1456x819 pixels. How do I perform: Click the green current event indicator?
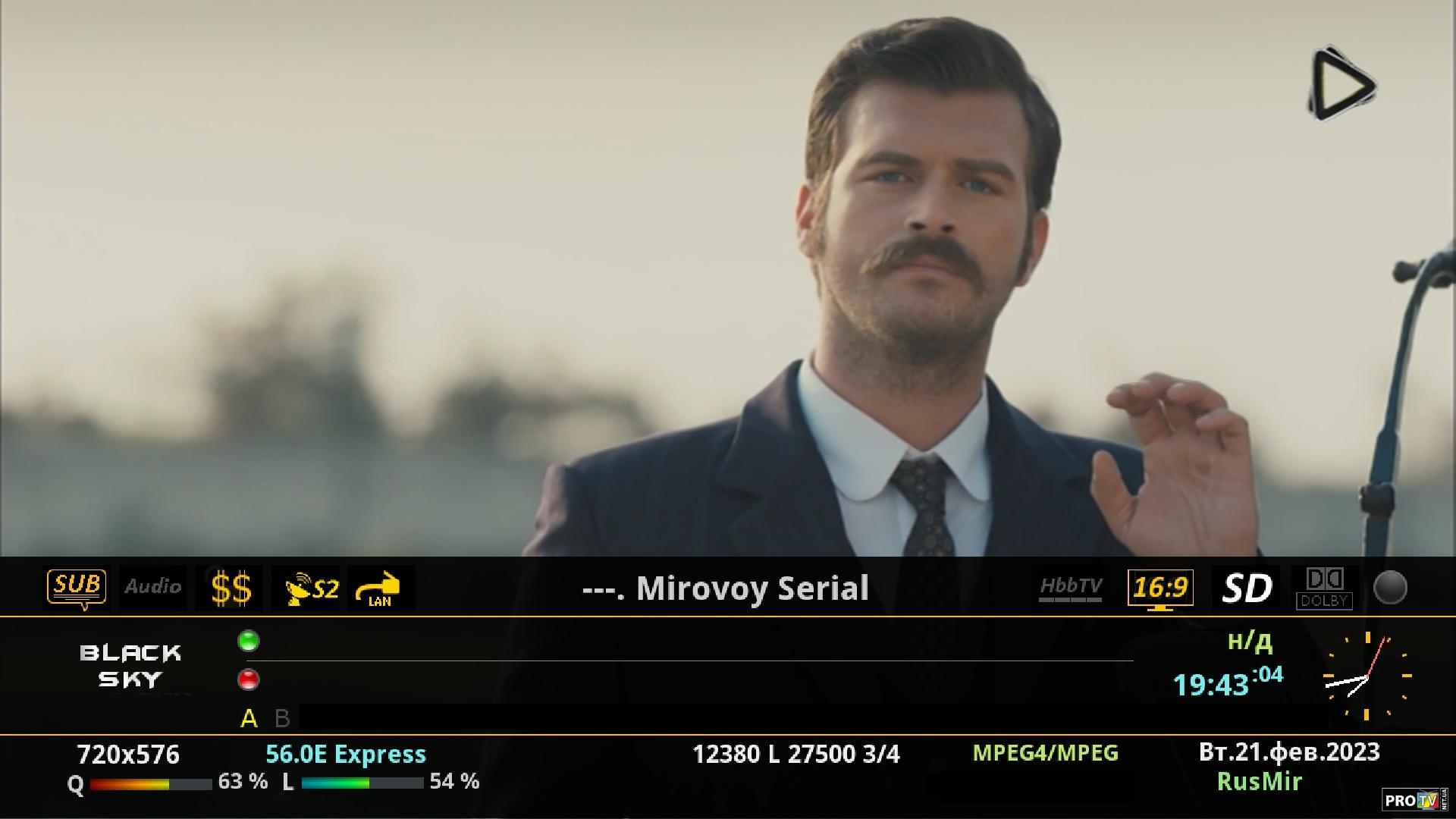click(249, 642)
